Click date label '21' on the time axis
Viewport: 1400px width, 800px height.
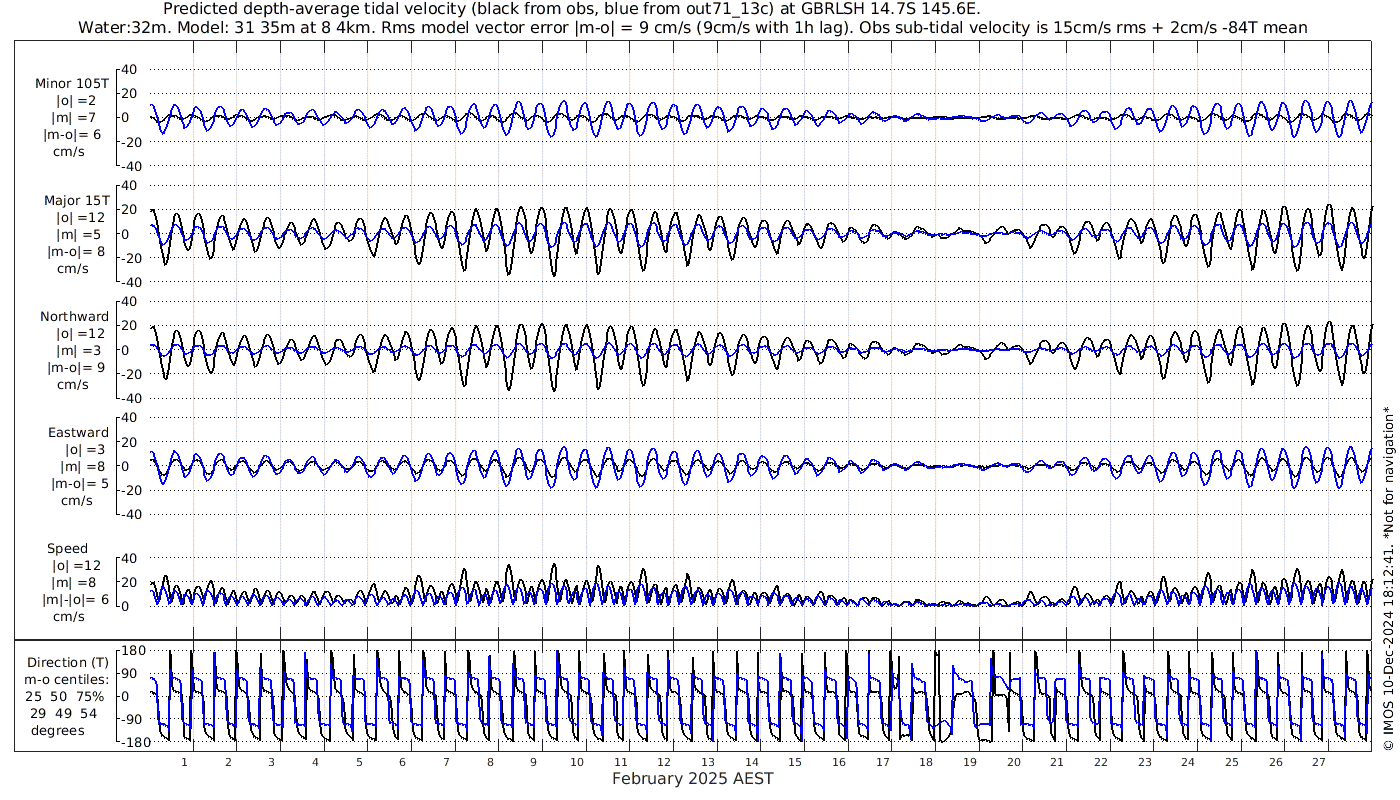pyautogui.click(x=1057, y=762)
